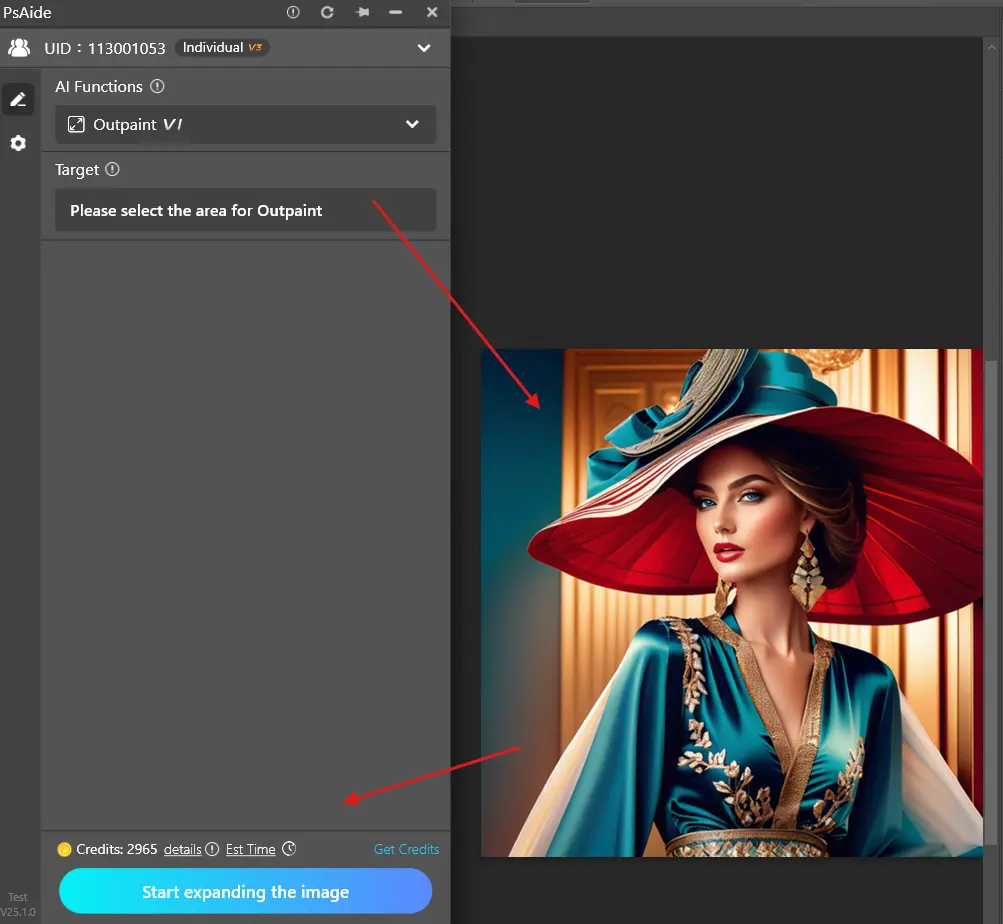Viewport: 1003px width, 924px height.
Task: Select the pencil edit tab in sidebar
Action: (x=18, y=99)
